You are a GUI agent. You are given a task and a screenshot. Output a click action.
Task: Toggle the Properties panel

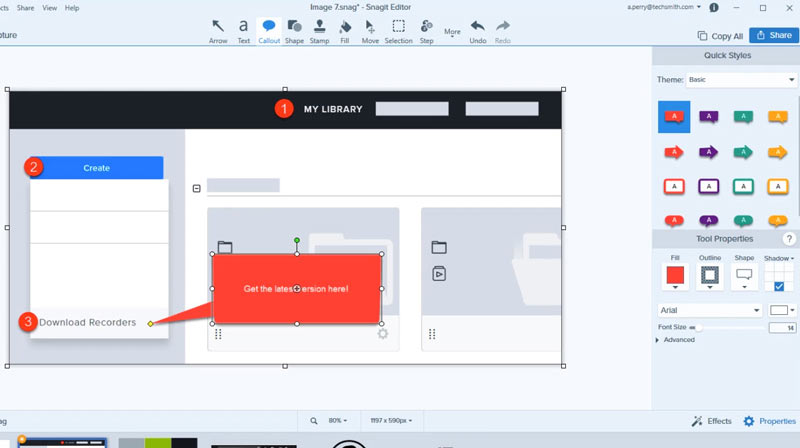pyautogui.click(x=769, y=421)
